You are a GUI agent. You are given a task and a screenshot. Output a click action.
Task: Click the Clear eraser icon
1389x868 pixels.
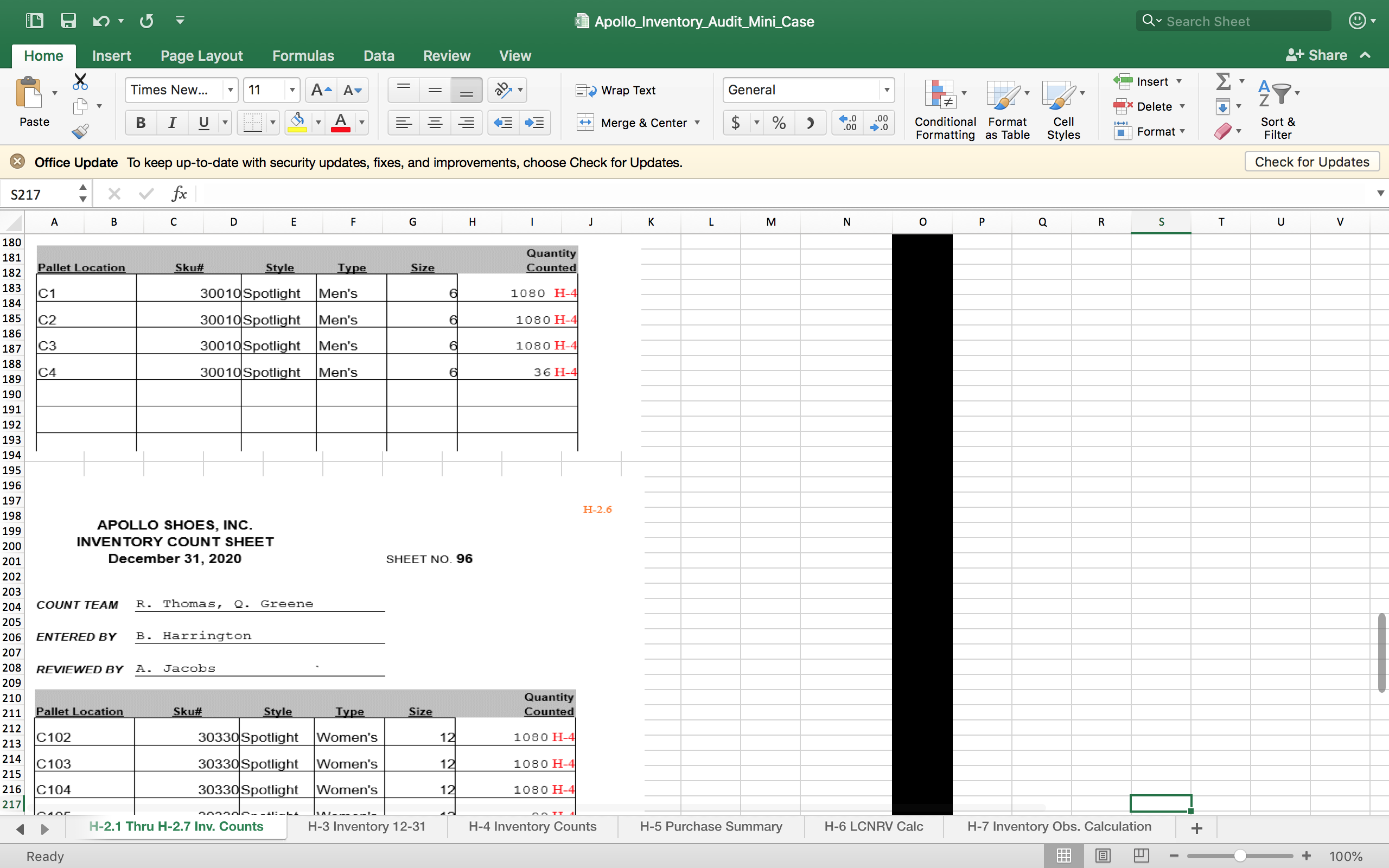tap(1222, 131)
